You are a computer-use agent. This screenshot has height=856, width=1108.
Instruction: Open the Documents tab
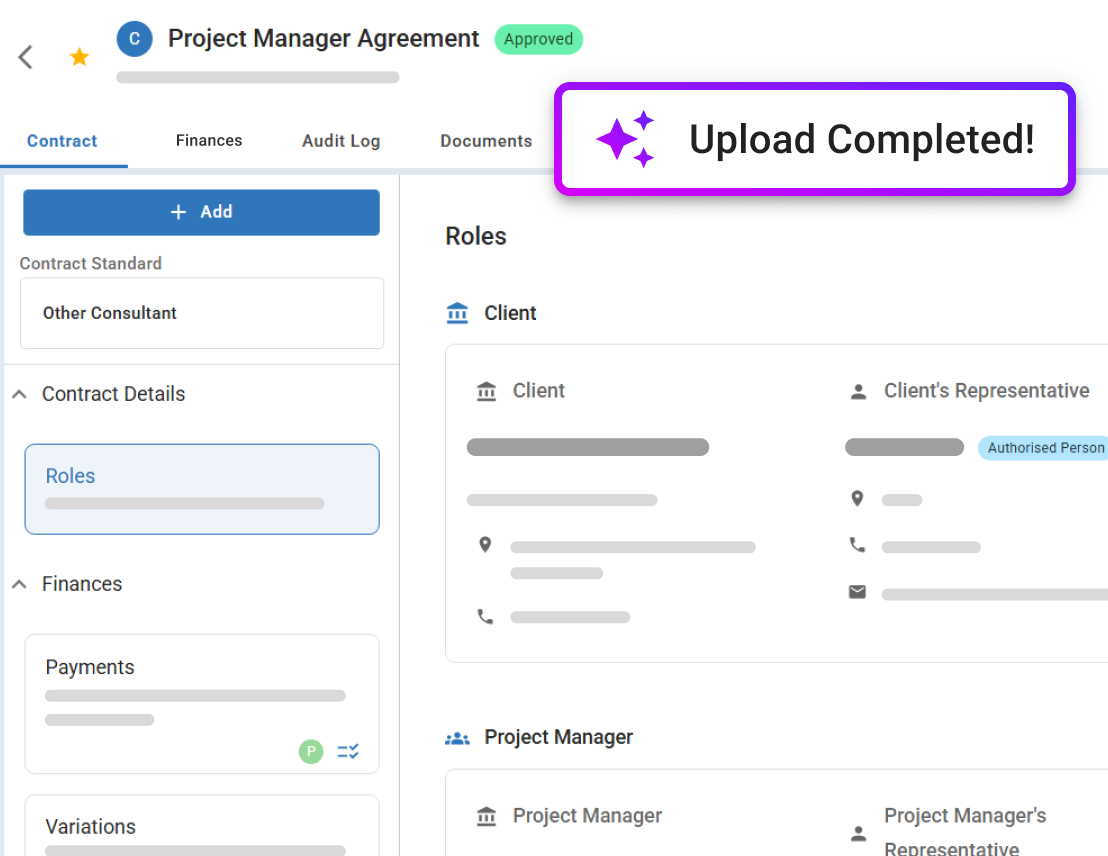pyautogui.click(x=485, y=141)
